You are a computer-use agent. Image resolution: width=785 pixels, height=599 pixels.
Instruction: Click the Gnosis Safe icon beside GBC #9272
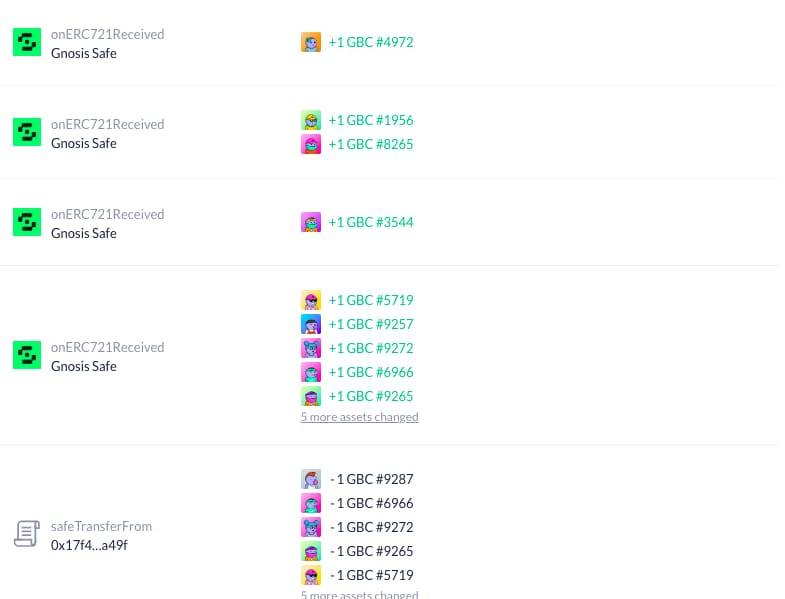[27, 355]
